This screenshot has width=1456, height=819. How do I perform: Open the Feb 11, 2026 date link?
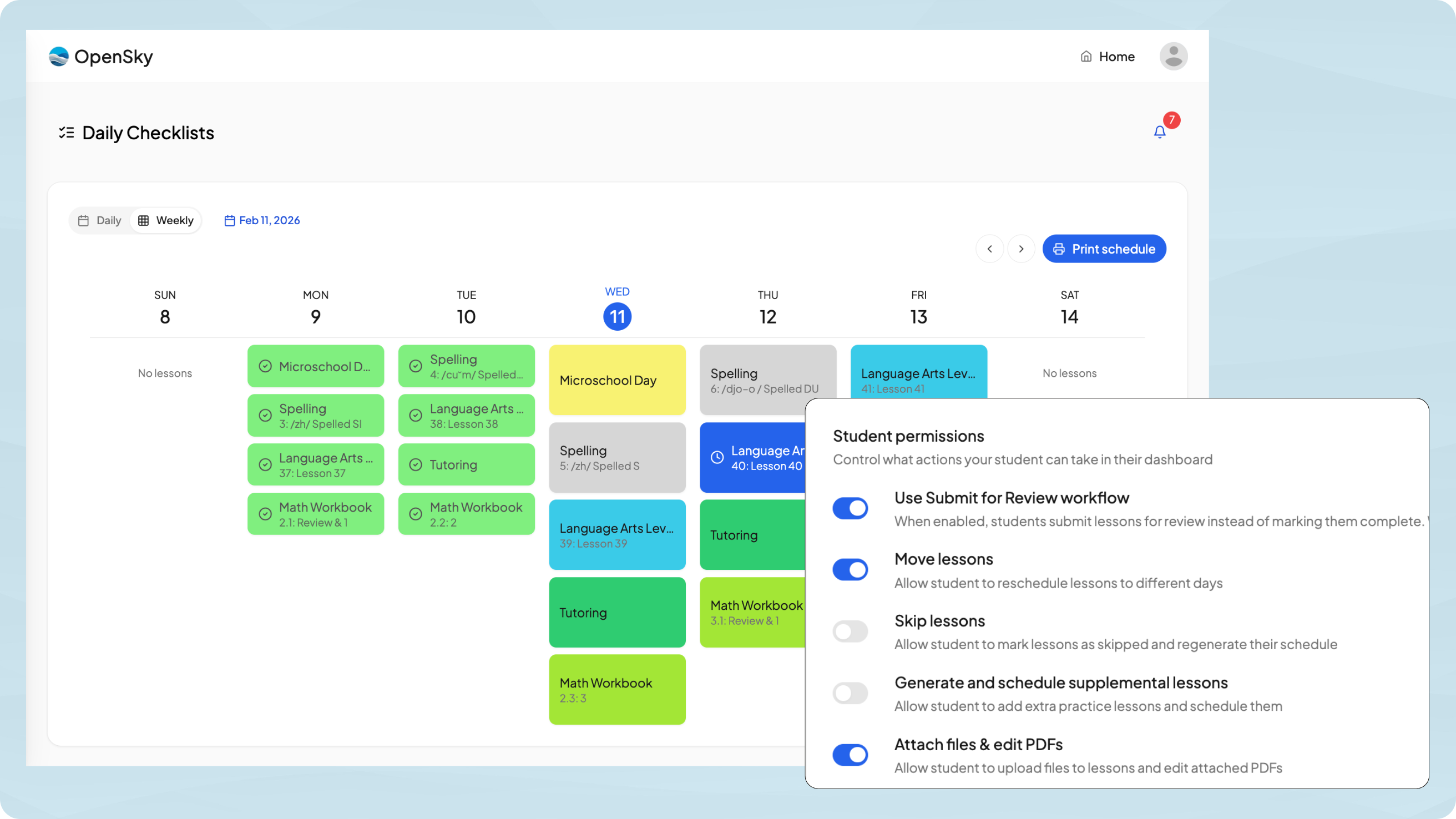click(x=262, y=220)
